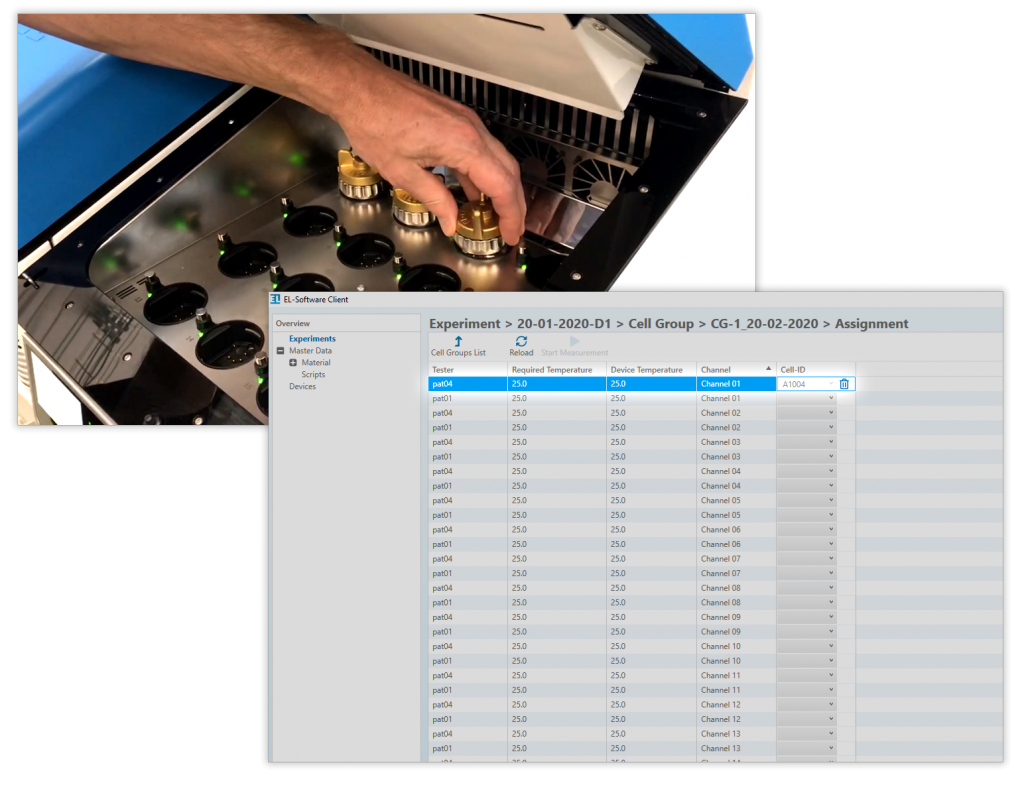Click the Assignment breadcrumb item
The height and width of the screenshot is (785, 1024).
874,323
